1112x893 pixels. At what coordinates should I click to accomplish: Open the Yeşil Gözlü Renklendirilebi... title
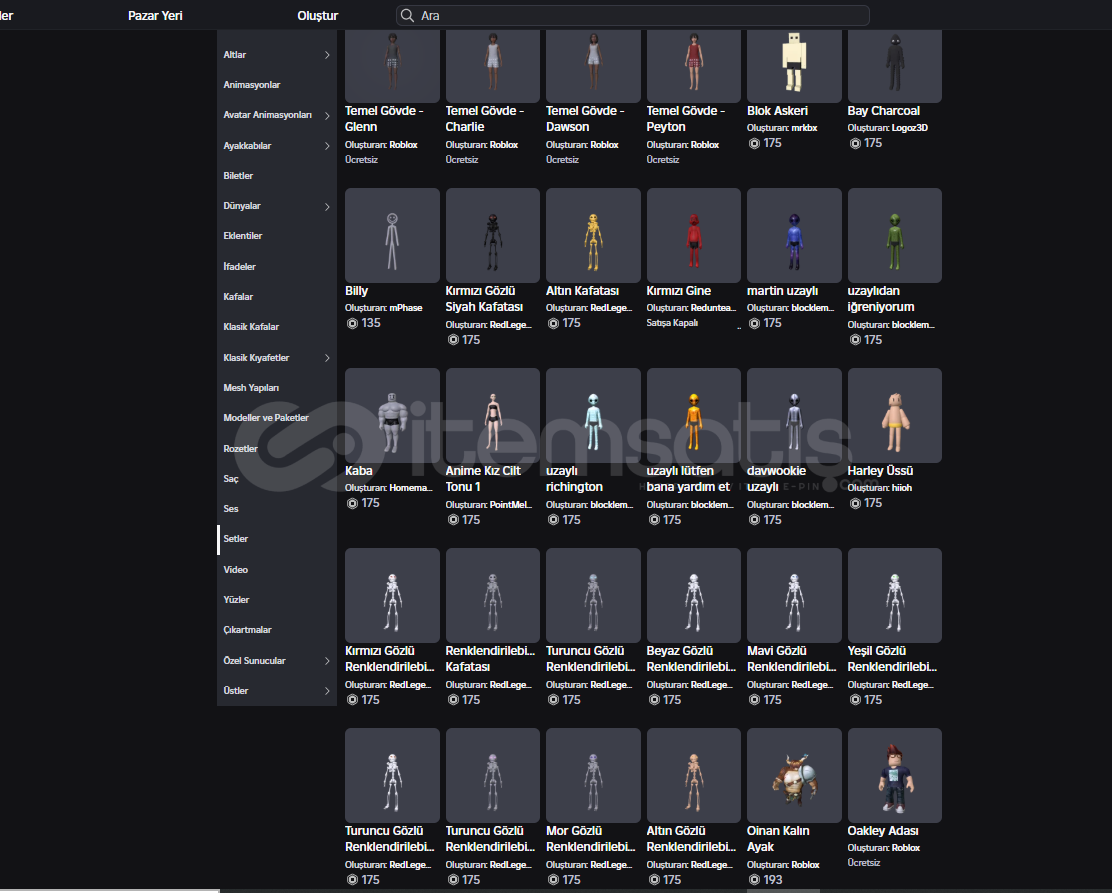point(892,660)
